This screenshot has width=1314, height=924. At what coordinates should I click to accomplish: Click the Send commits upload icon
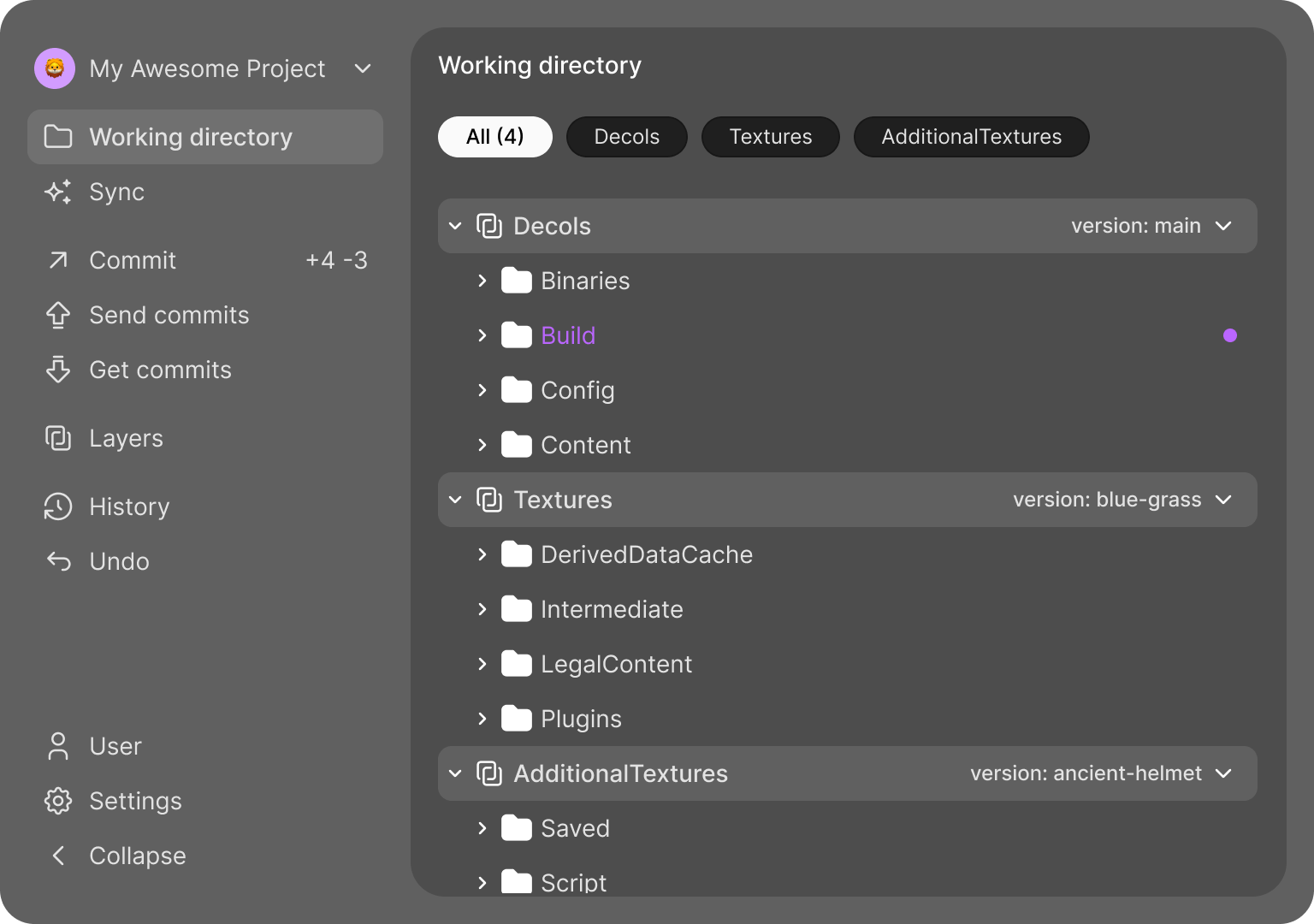click(58, 315)
